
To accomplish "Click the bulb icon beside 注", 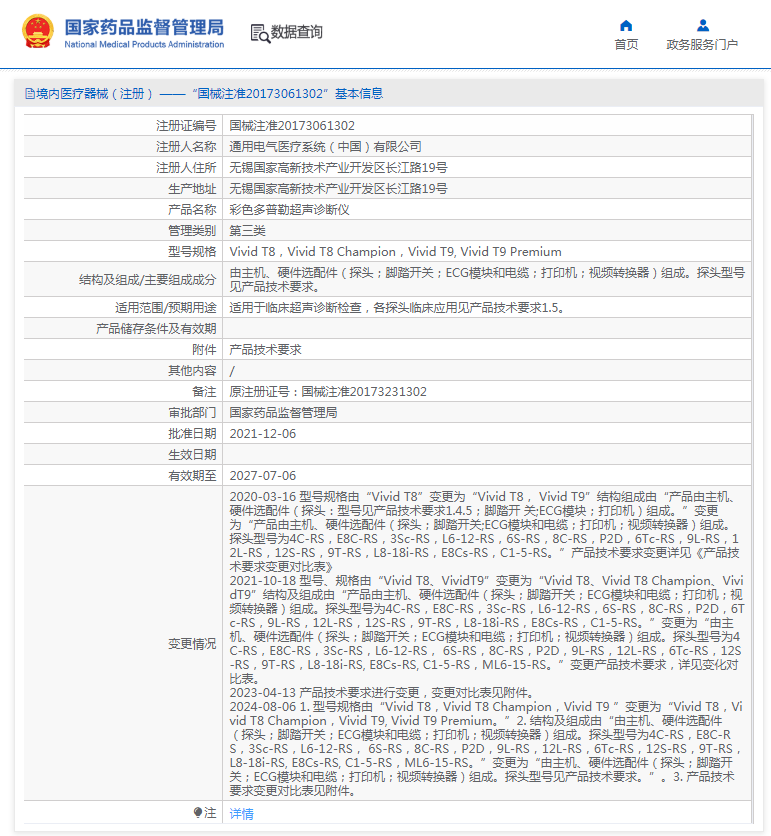I will tap(198, 813).
